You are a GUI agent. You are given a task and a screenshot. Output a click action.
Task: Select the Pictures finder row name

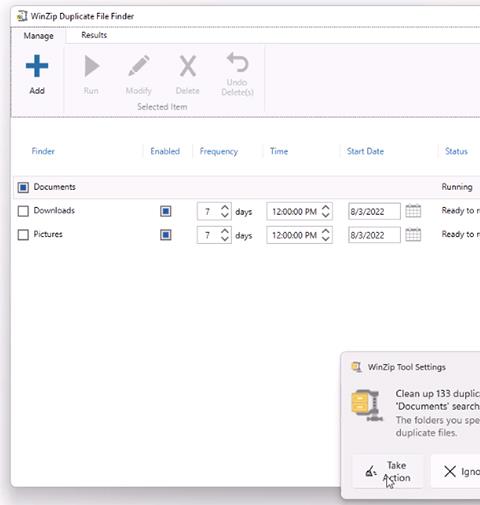(48, 234)
